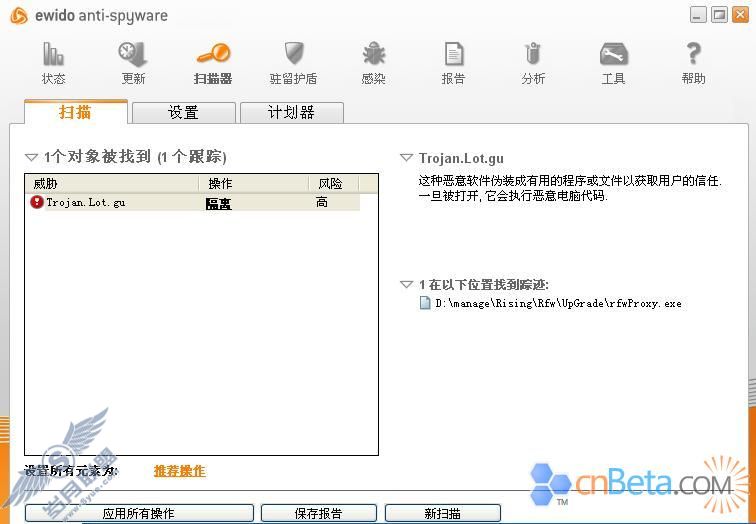Screen dimensions: 756x524
Task: Switch to the 计划器 tab
Action: (292, 112)
